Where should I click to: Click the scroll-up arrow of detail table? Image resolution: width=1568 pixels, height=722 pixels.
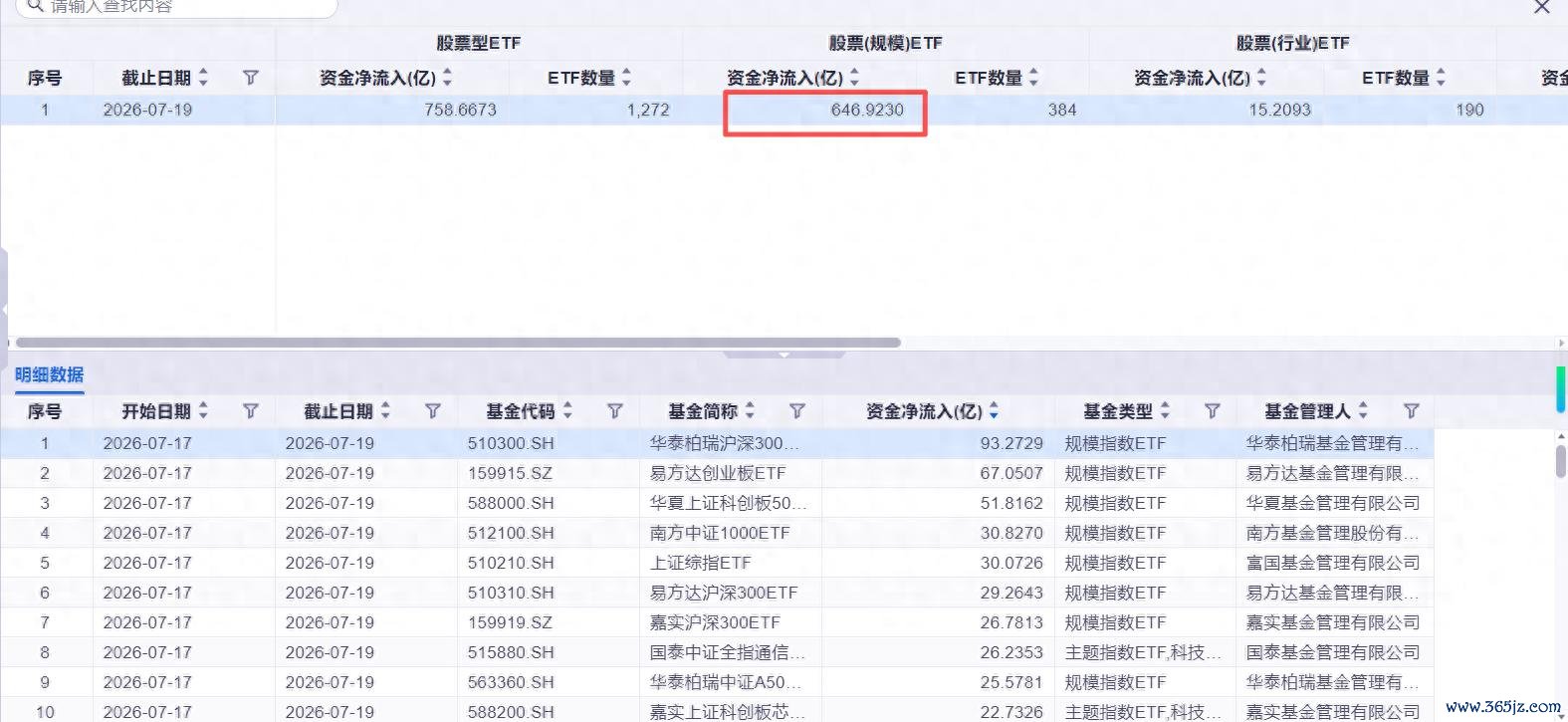click(1561, 436)
